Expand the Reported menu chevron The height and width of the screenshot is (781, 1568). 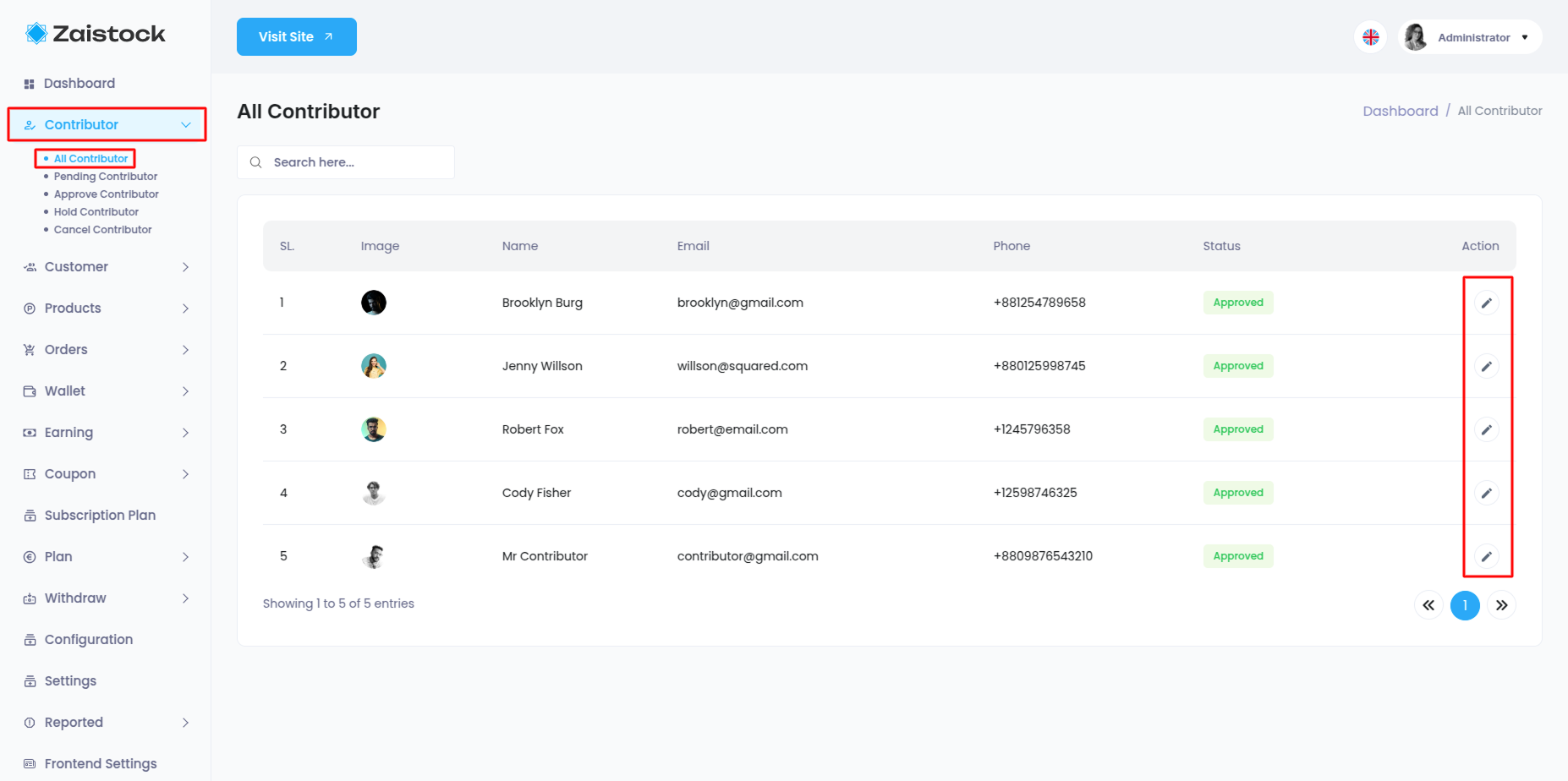pos(186,723)
